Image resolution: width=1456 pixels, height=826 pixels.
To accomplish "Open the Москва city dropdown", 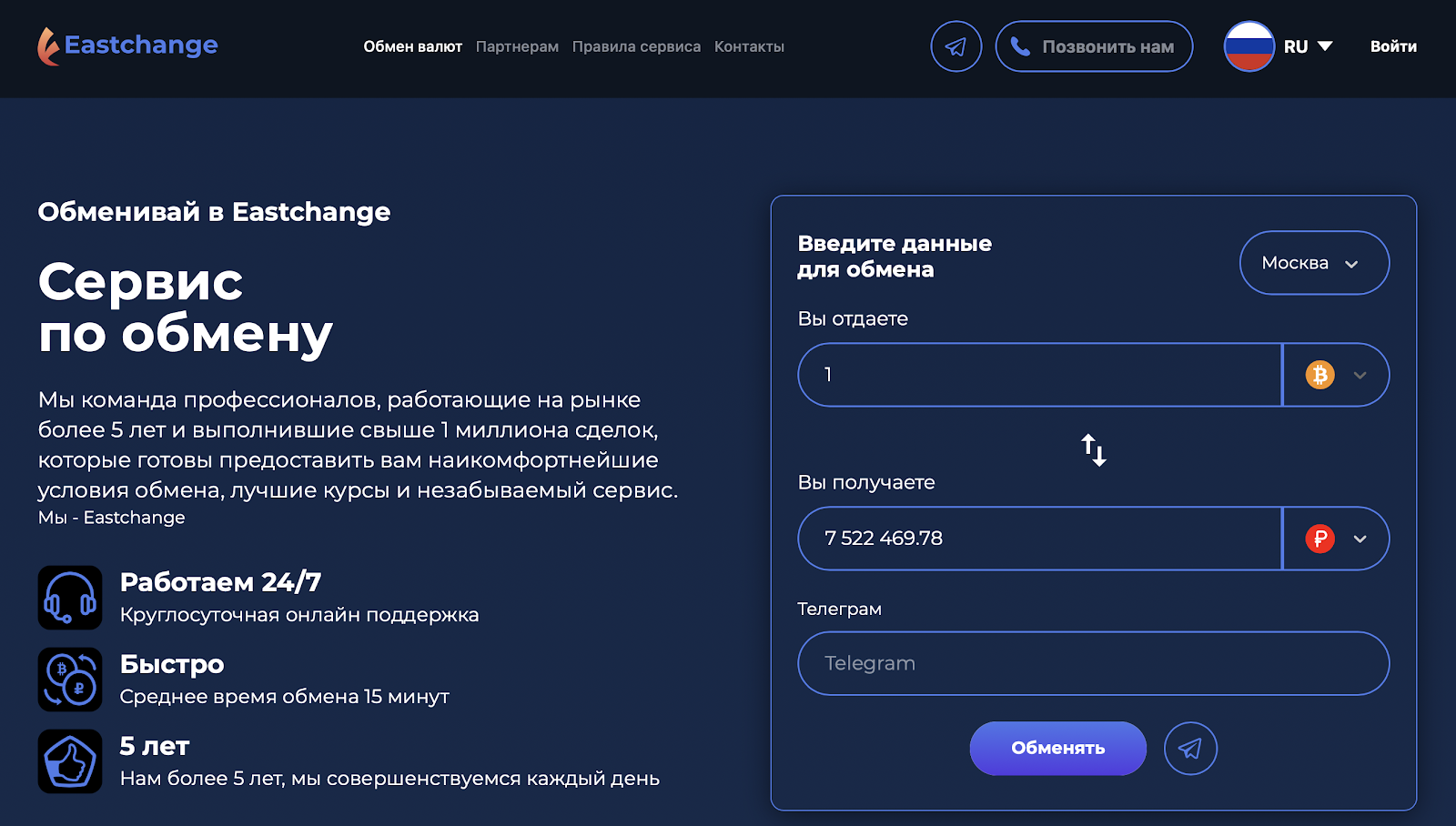I will [1314, 263].
